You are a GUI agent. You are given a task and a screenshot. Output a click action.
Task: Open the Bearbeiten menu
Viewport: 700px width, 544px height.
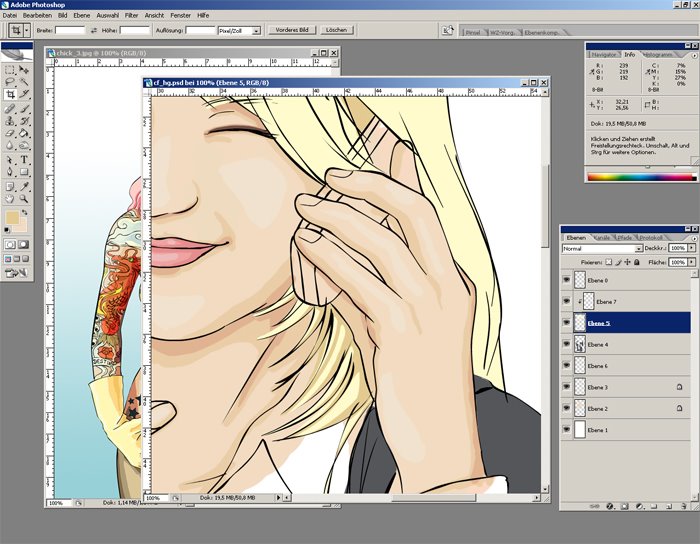coord(37,15)
